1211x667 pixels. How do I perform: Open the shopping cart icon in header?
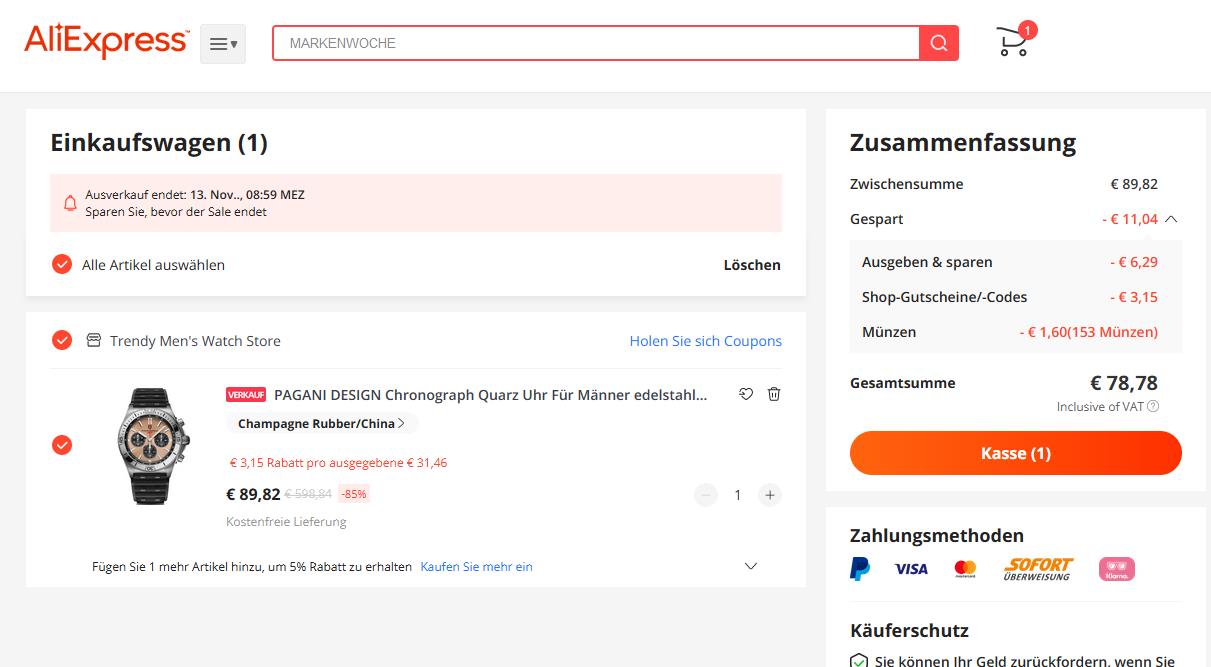tap(1014, 42)
